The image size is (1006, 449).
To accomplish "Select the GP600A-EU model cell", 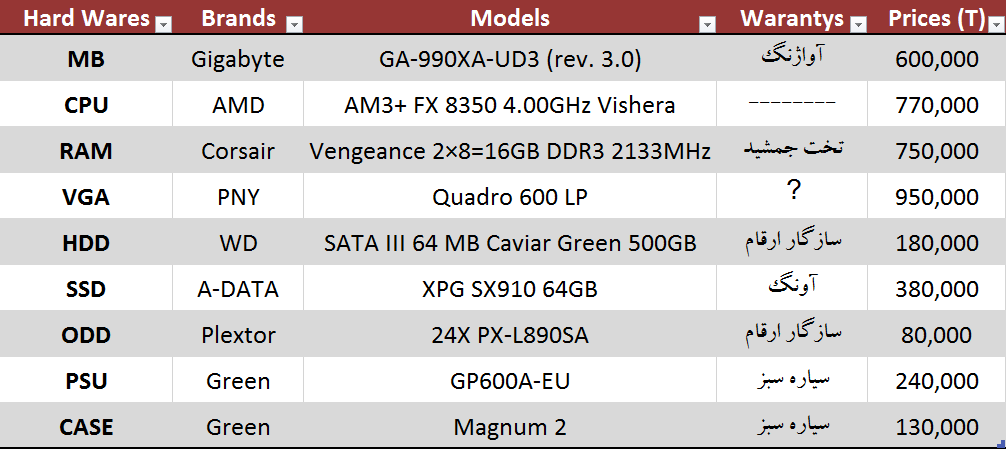I will 510,381.
